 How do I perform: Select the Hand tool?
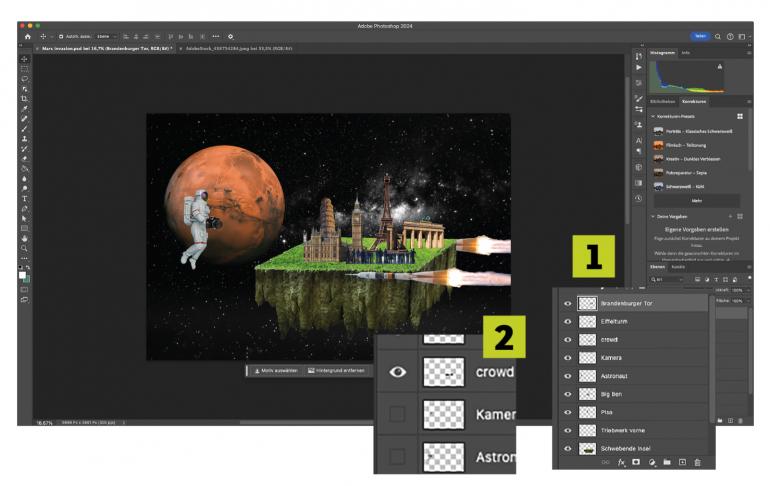pos(25,239)
